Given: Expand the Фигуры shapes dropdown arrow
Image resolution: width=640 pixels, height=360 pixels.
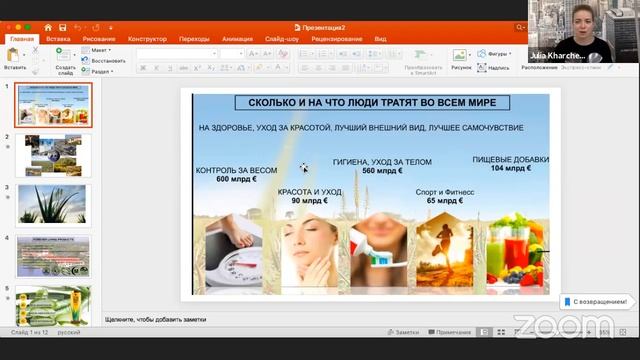Looking at the screenshot, I should [510, 53].
